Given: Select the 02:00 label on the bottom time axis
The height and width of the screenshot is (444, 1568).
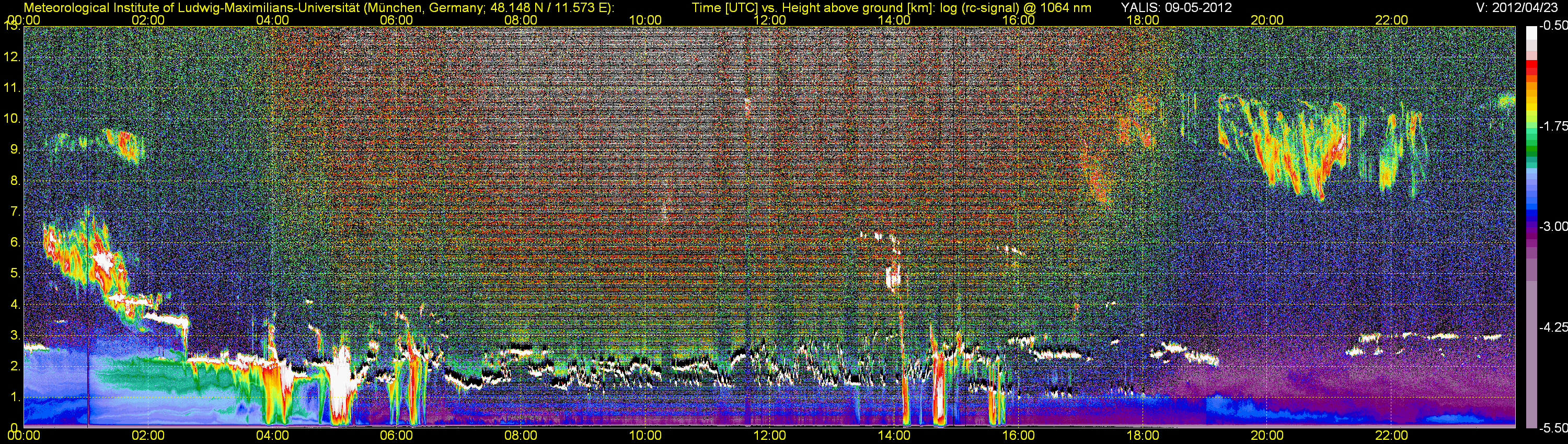Looking at the screenshot, I should click(x=148, y=436).
